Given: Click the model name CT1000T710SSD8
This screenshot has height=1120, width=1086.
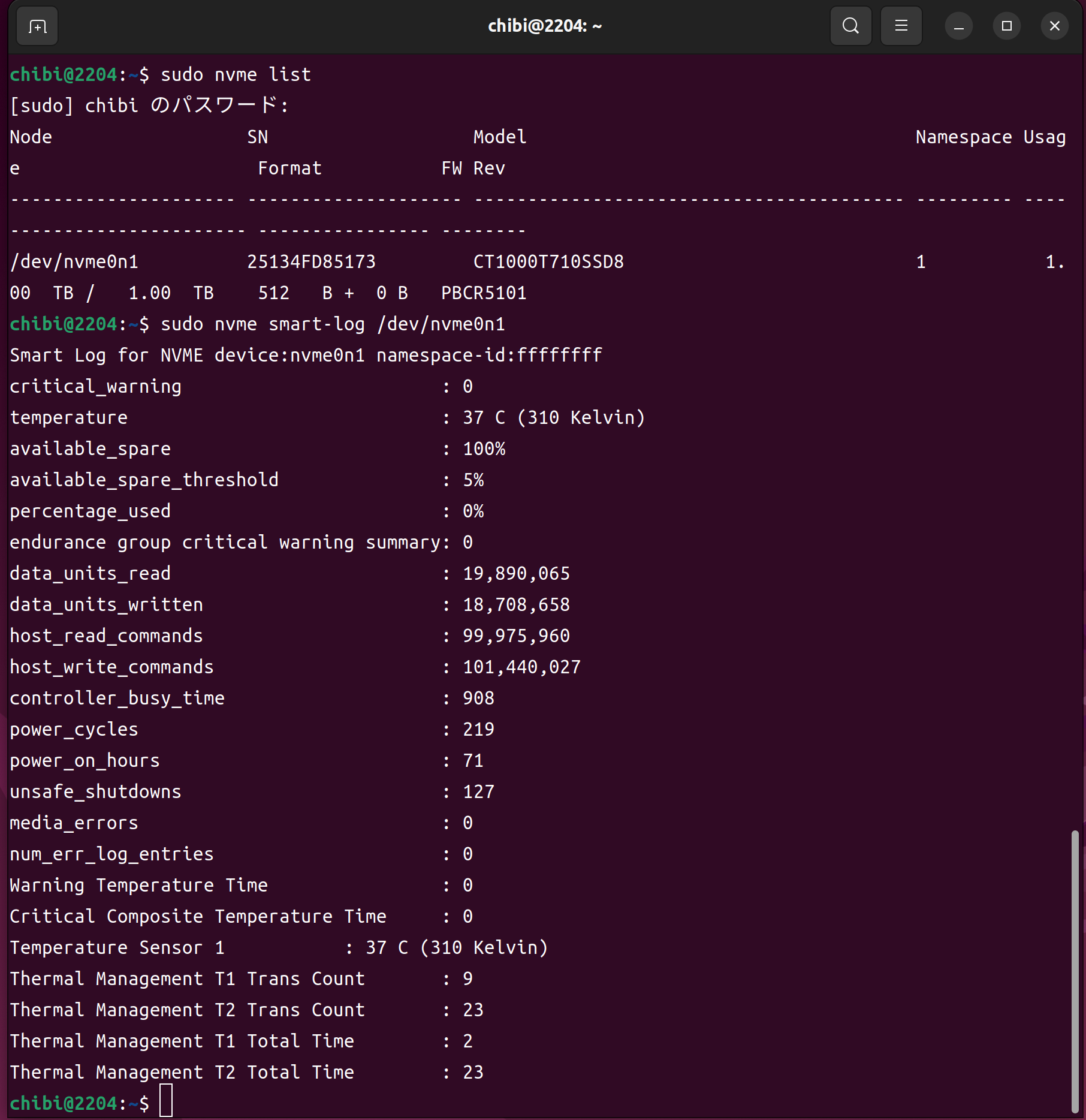Looking at the screenshot, I should click(x=548, y=262).
